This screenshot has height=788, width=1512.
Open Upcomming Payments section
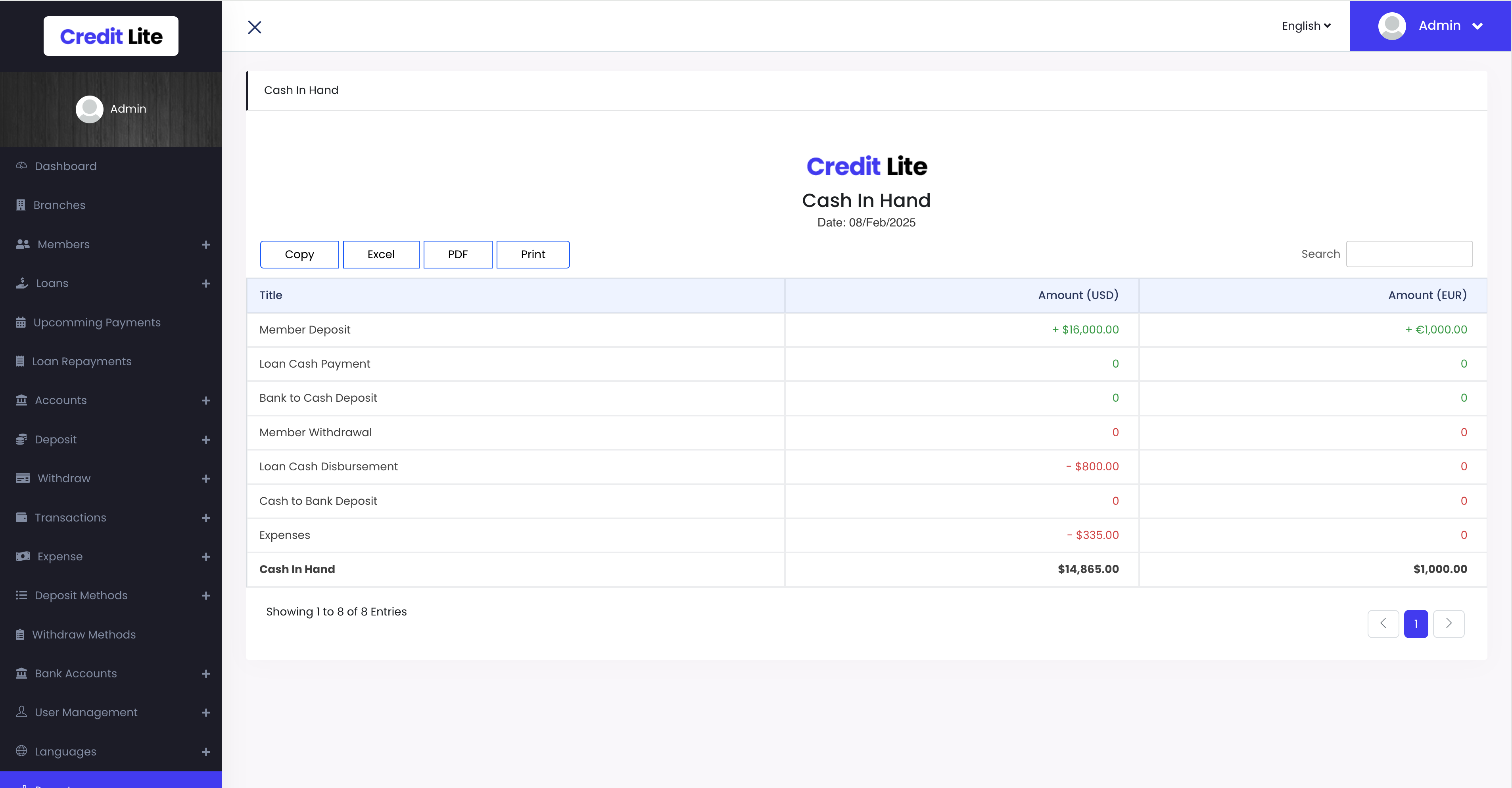click(96, 322)
